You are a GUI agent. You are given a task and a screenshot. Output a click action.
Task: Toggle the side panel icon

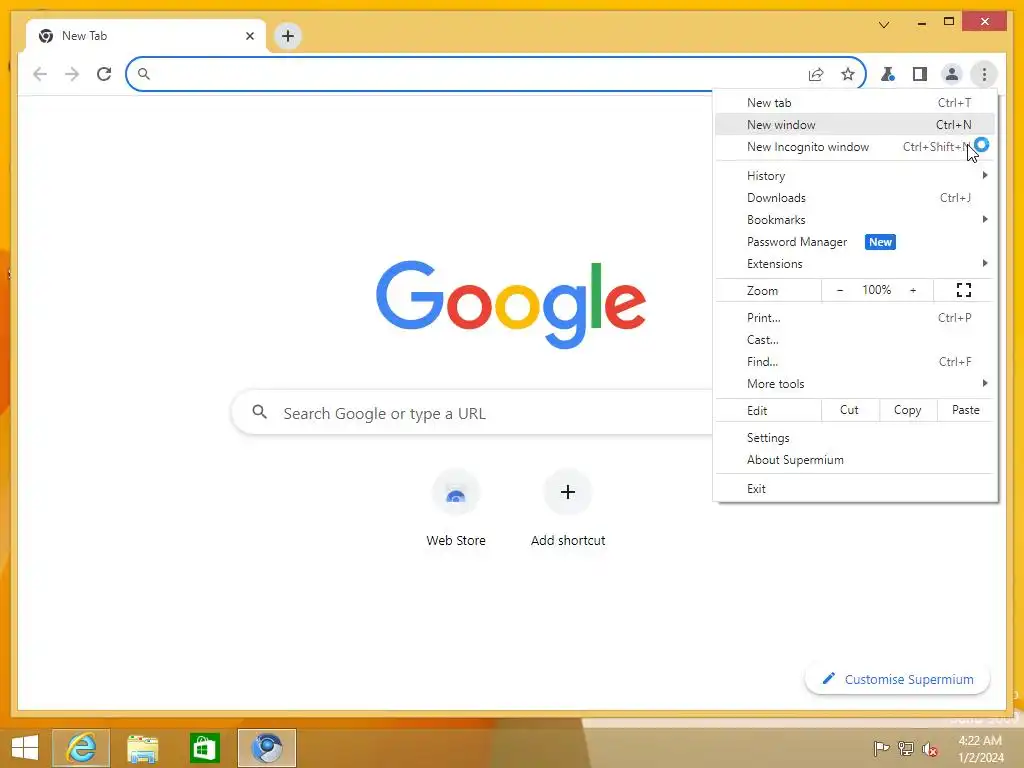920,74
